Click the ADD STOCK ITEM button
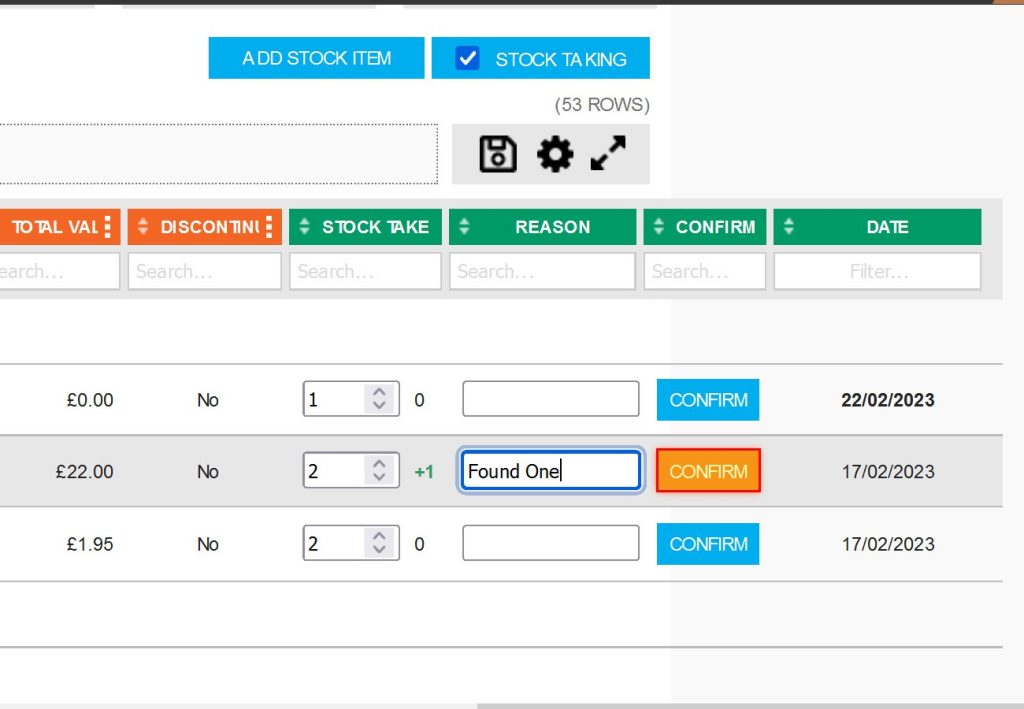 click(x=315, y=57)
